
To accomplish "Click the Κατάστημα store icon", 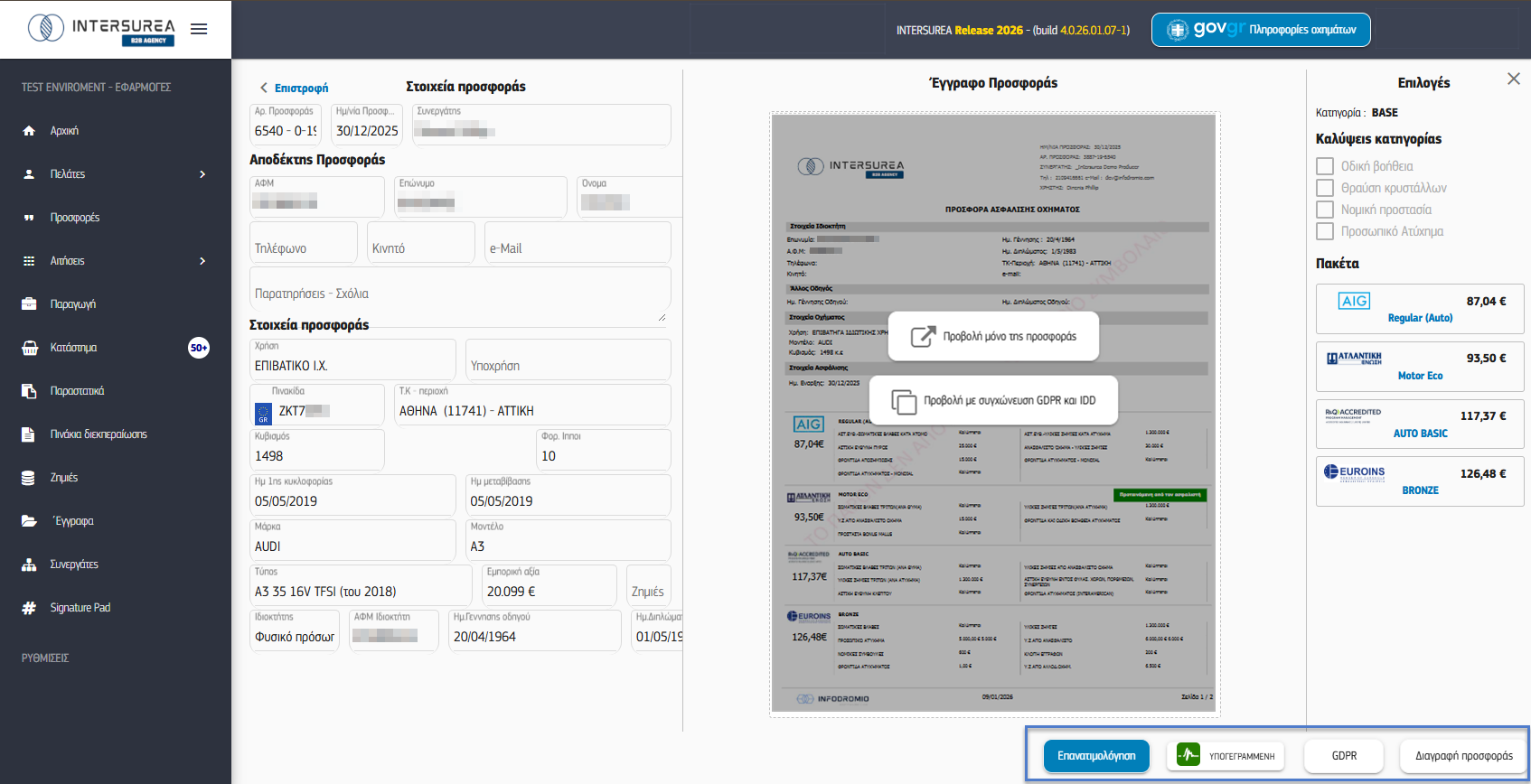I will [x=29, y=348].
